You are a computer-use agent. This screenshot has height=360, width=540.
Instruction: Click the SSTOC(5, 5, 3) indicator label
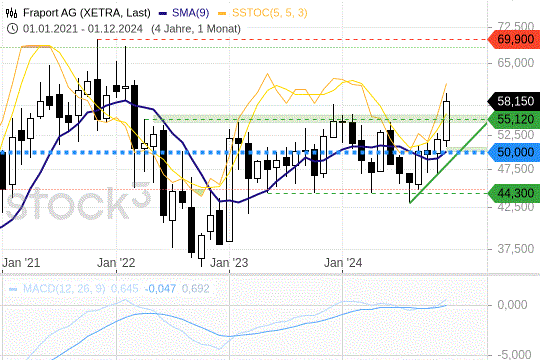click(270, 13)
